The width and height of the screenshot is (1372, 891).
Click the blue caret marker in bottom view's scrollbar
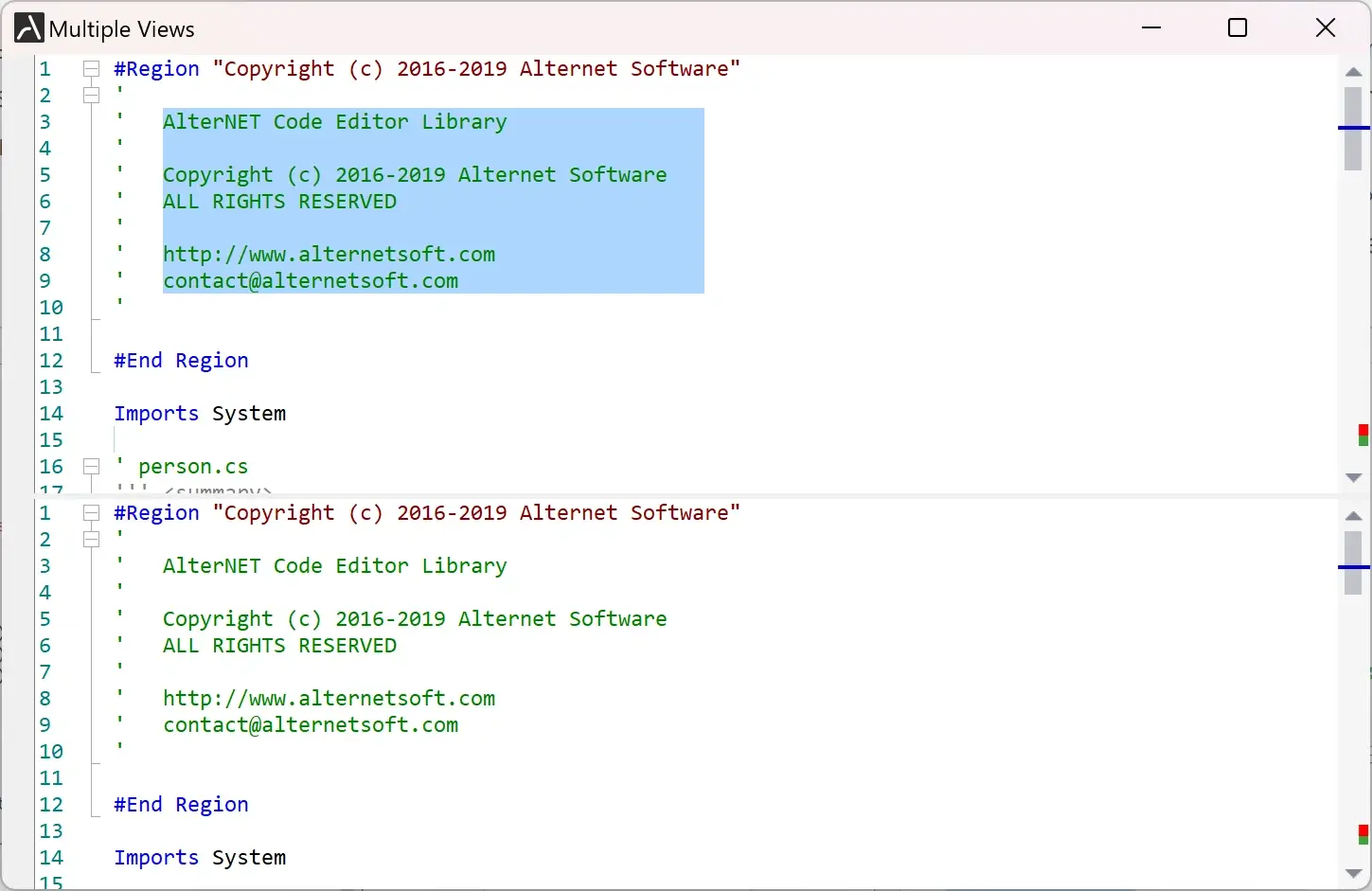tap(1354, 567)
